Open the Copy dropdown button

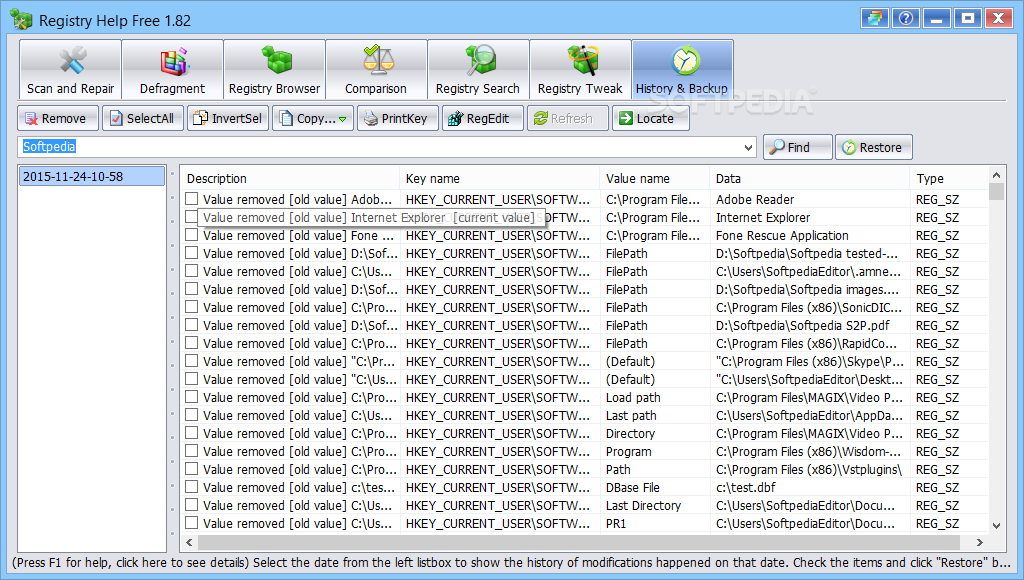coord(313,118)
